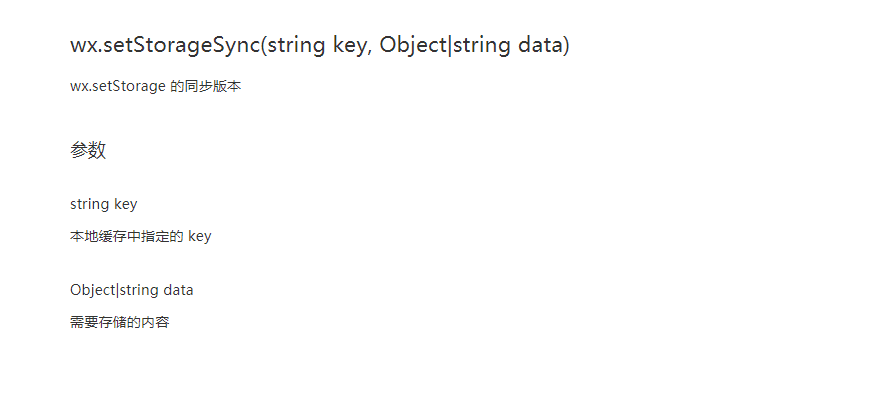Screen dimensions: 888x420
Task: Click the characters 内容 in data description
Action: (156, 322)
